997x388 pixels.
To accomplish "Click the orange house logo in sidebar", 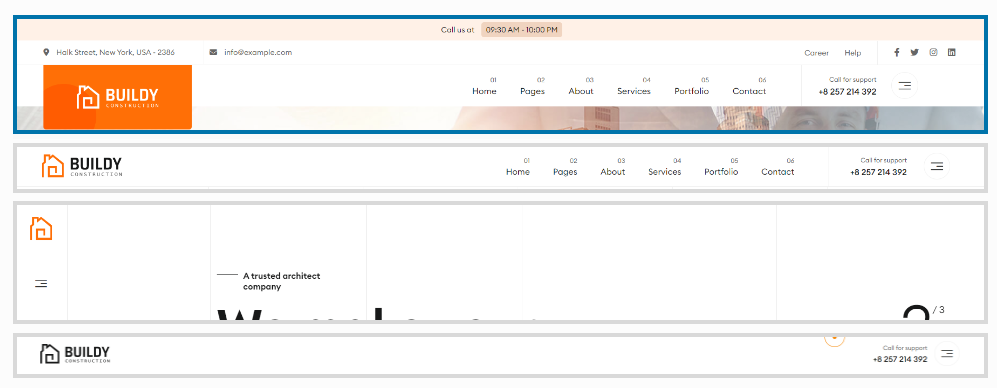I will [41, 228].
